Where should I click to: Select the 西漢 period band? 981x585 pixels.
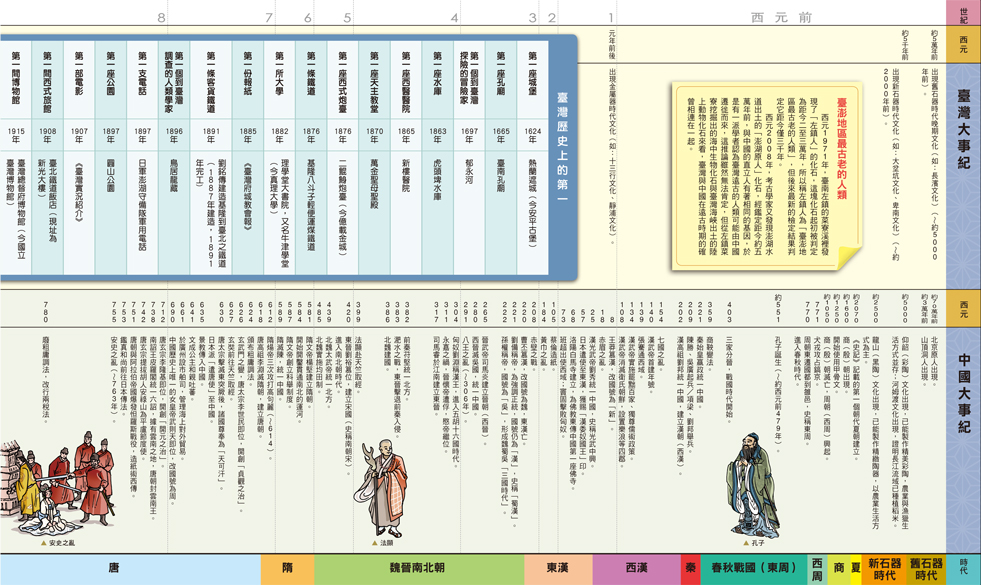click(x=636, y=569)
